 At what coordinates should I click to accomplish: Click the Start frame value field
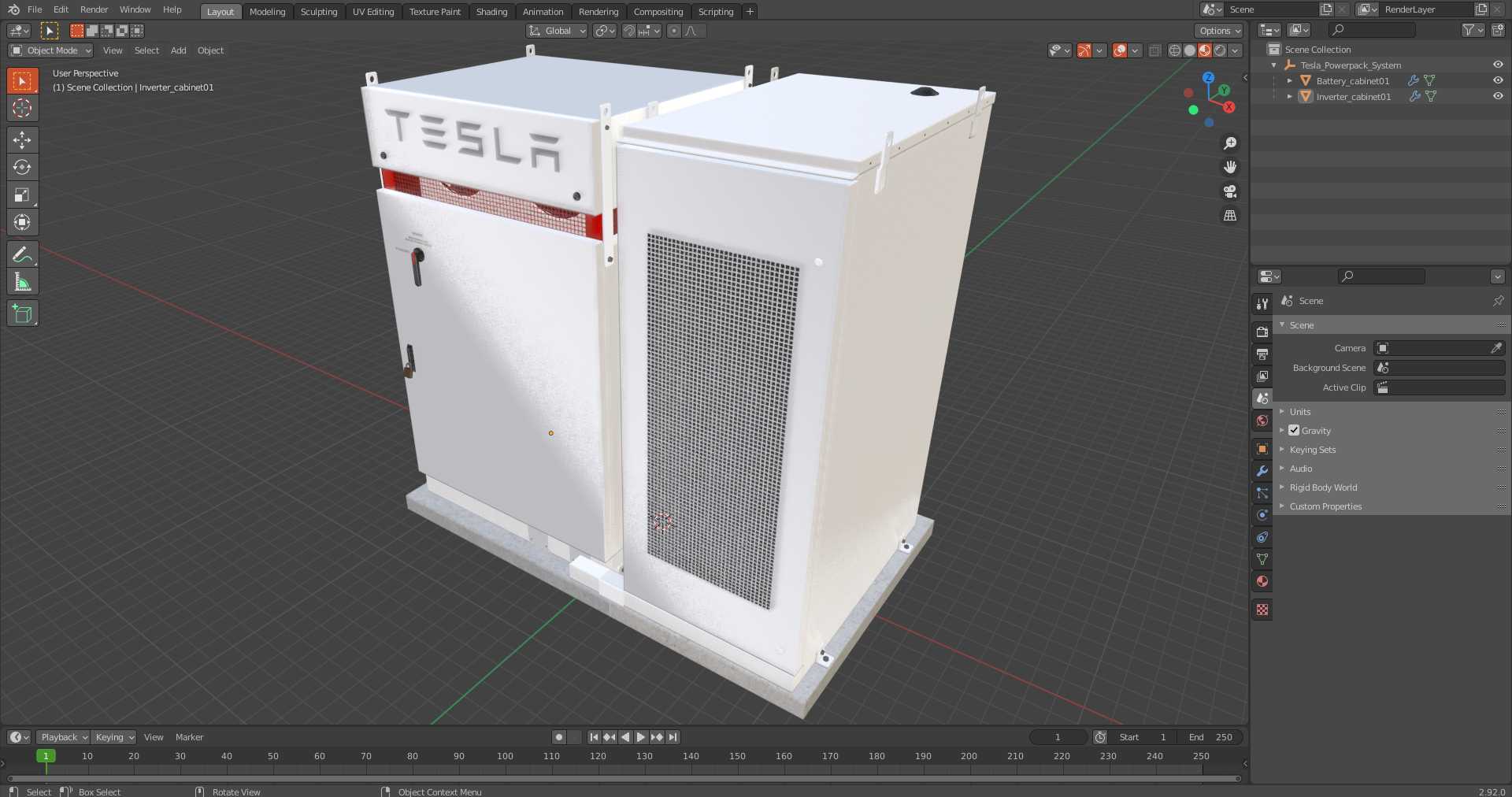click(1143, 737)
